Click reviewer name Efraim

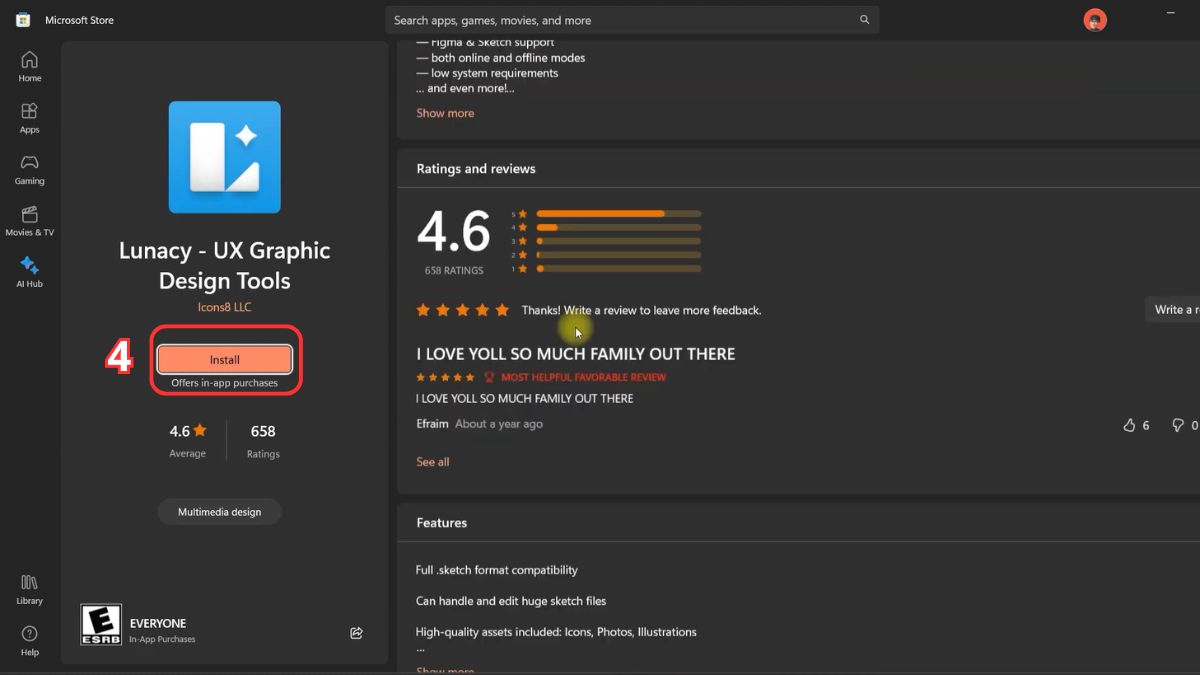[x=433, y=424]
